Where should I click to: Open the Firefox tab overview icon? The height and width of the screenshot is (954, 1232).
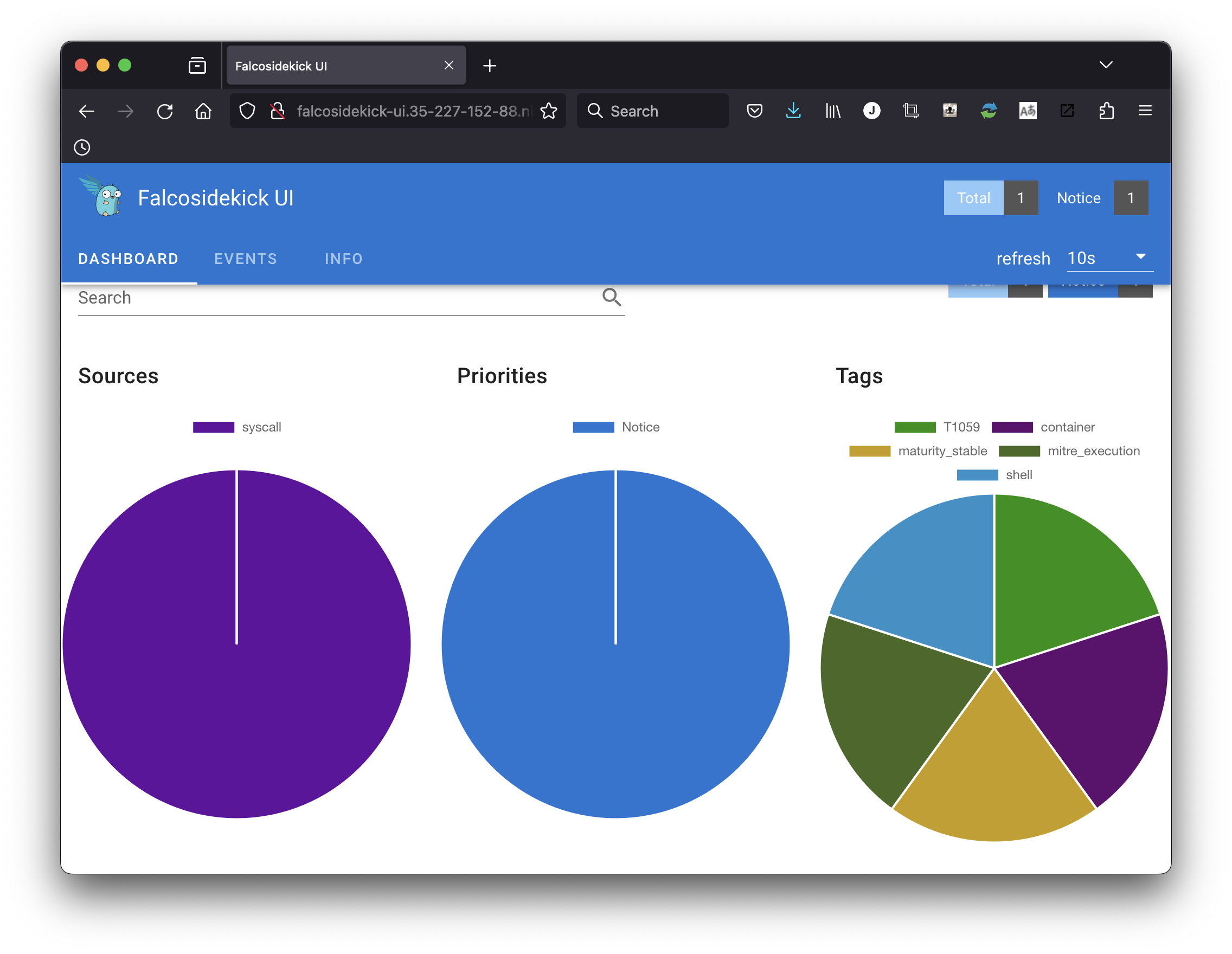[x=197, y=66]
